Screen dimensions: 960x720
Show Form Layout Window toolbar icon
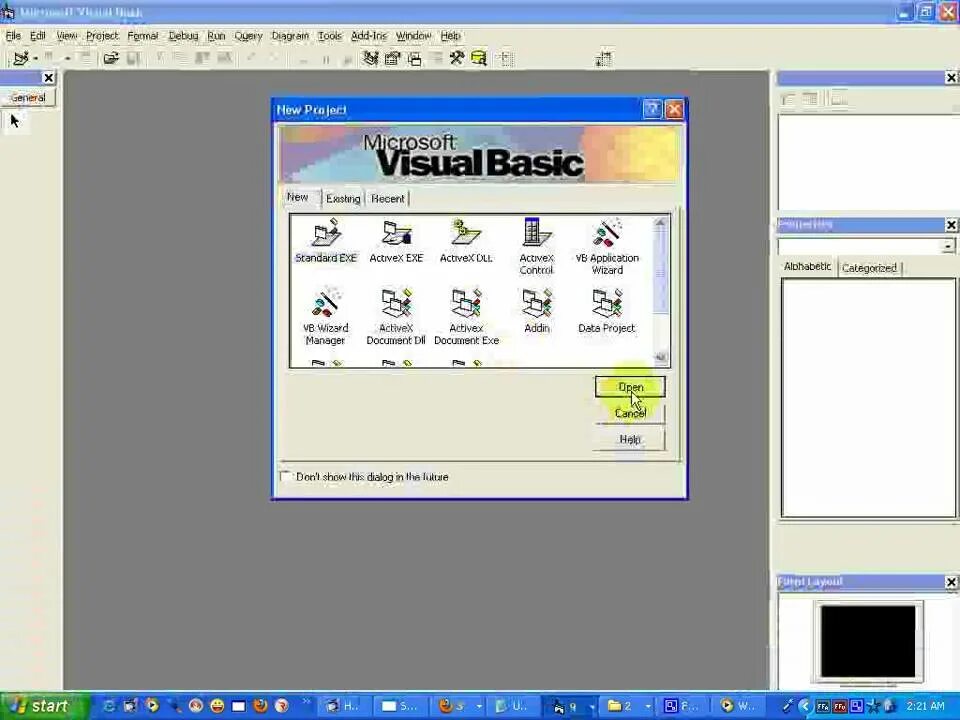[x=414, y=59]
